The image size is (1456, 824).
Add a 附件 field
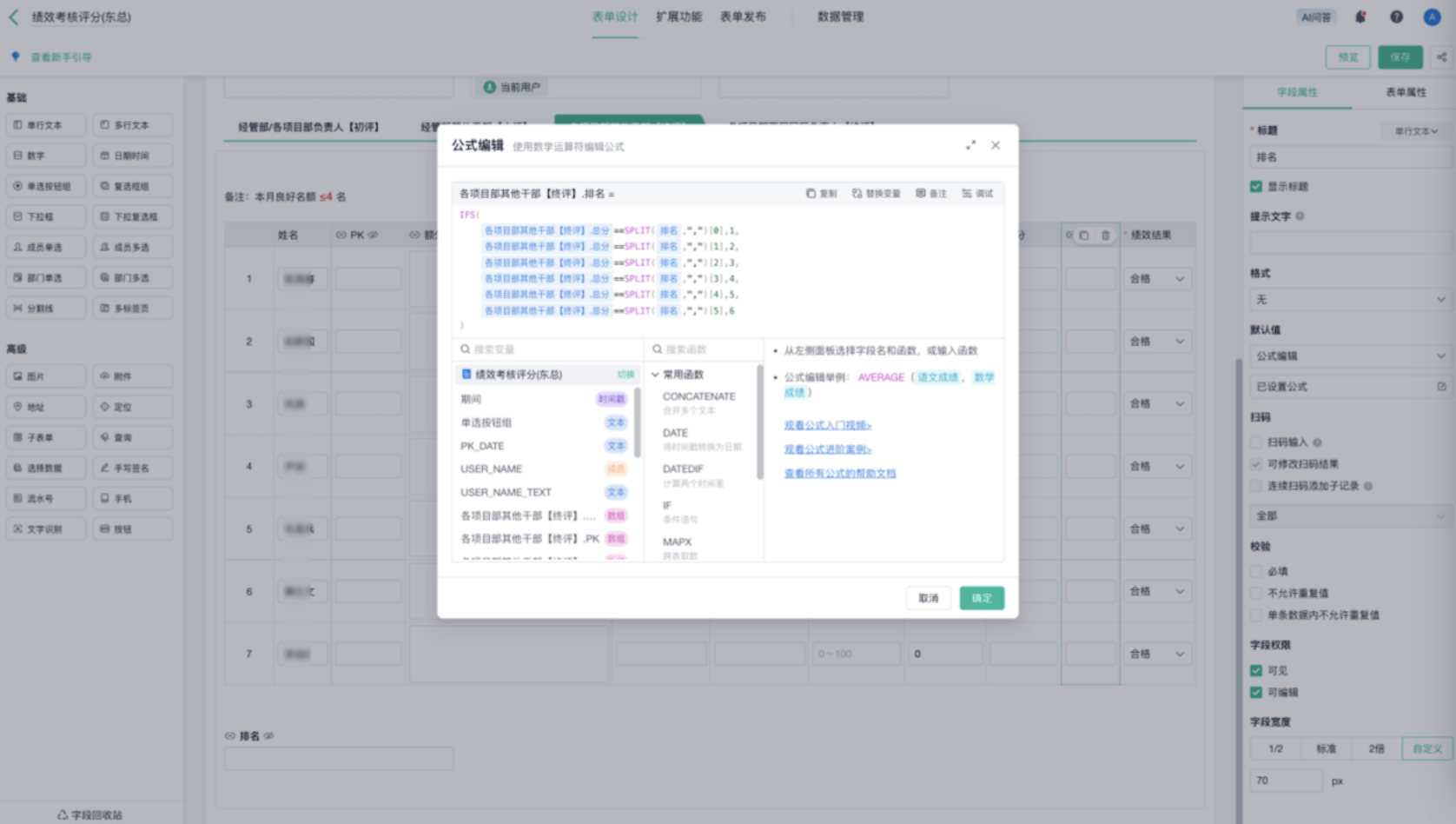[x=133, y=376]
